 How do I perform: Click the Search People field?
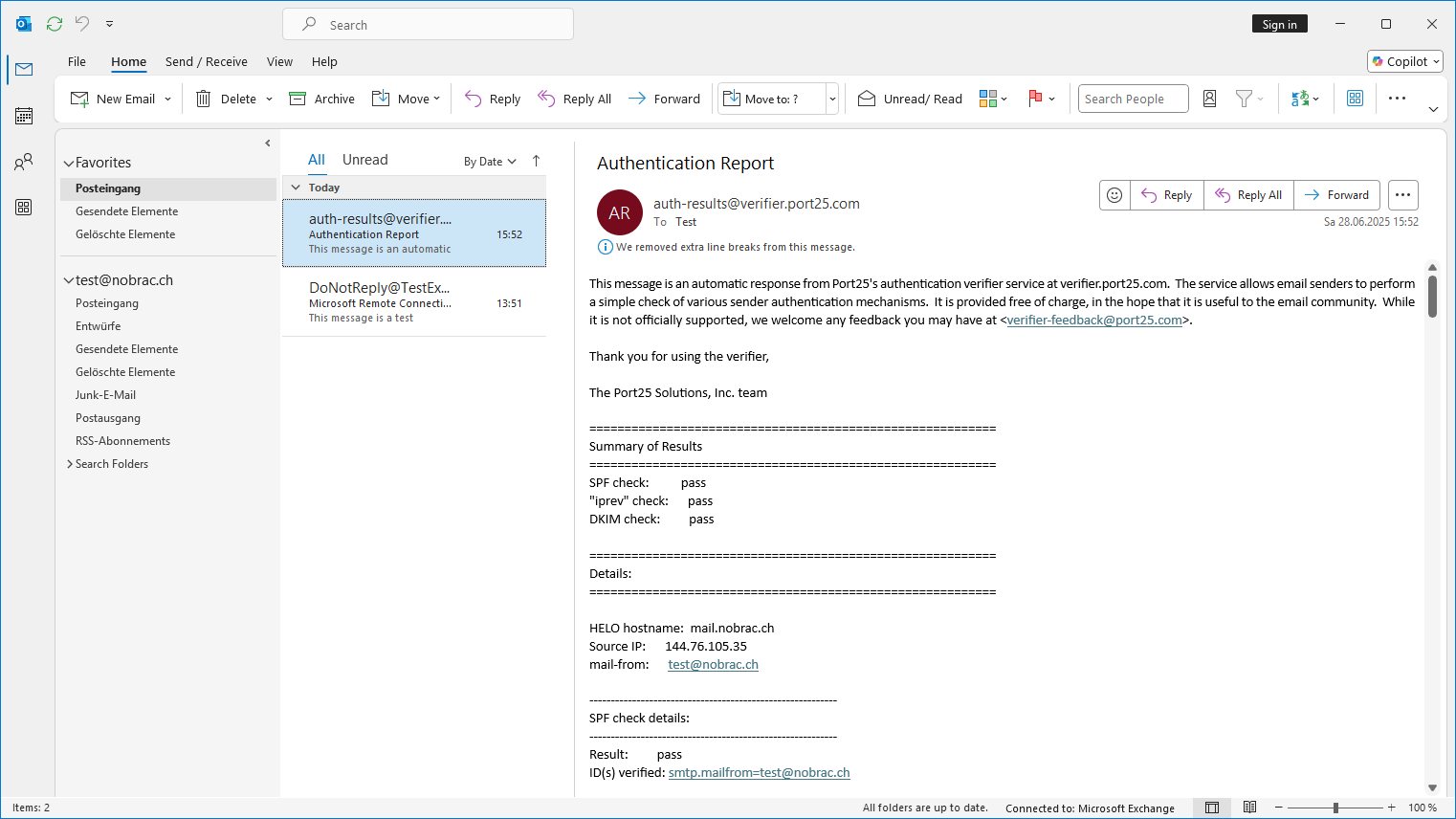tap(1134, 99)
